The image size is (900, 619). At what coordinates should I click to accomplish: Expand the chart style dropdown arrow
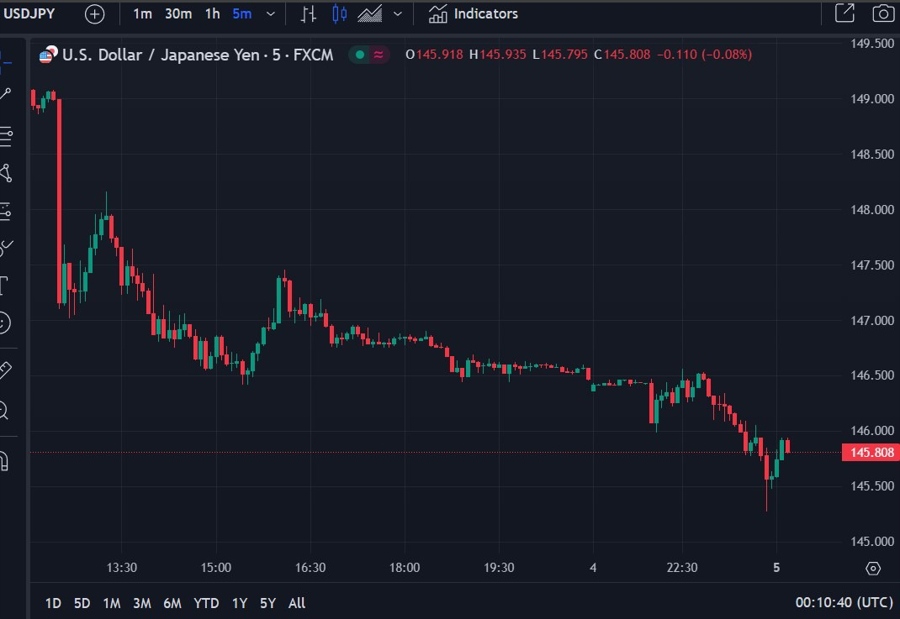[x=398, y=14]
